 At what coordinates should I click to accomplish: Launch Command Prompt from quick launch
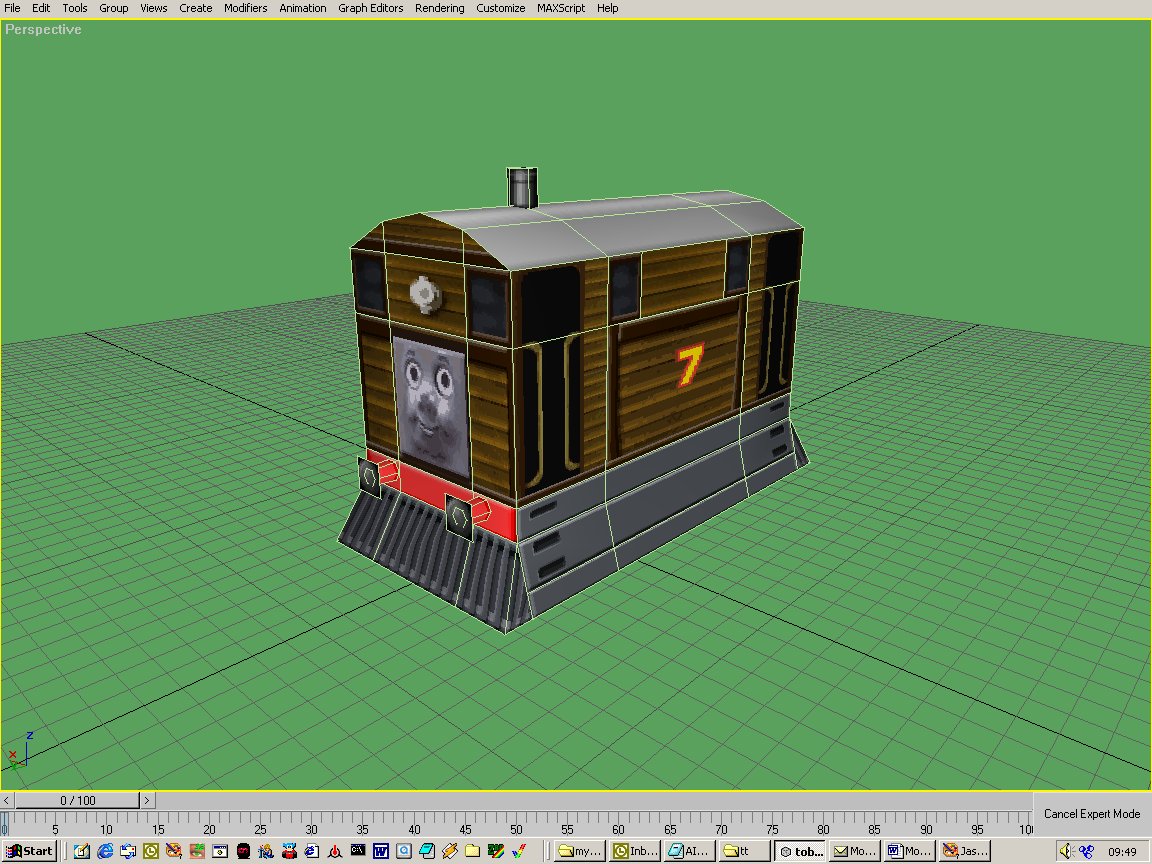[x=358, y=852]
